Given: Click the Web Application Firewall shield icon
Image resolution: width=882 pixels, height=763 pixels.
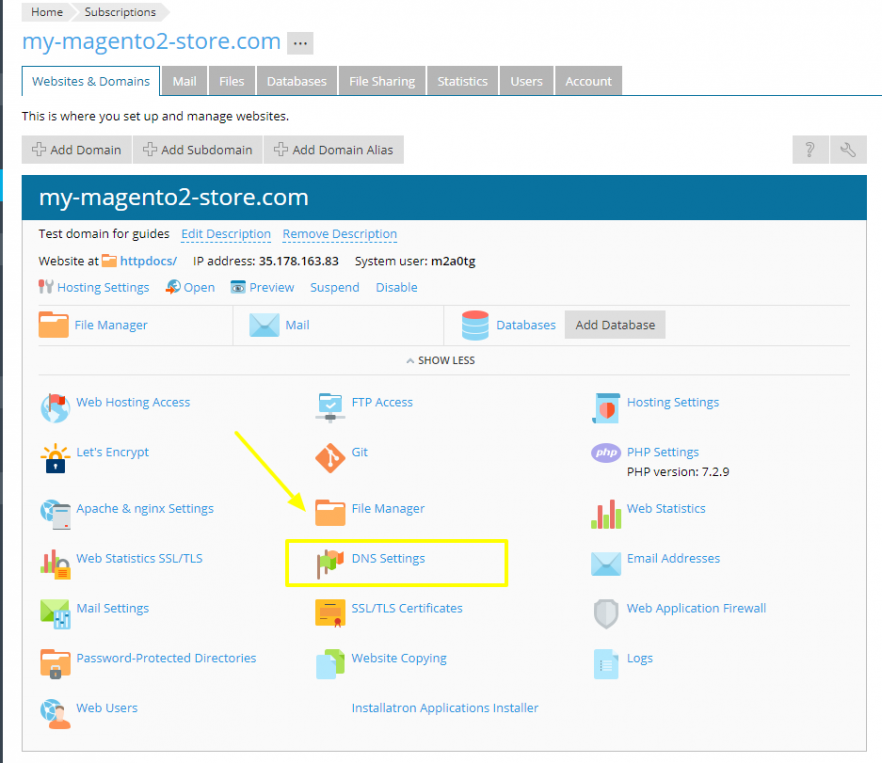Looking at the screenshot, I should (606, 614).
